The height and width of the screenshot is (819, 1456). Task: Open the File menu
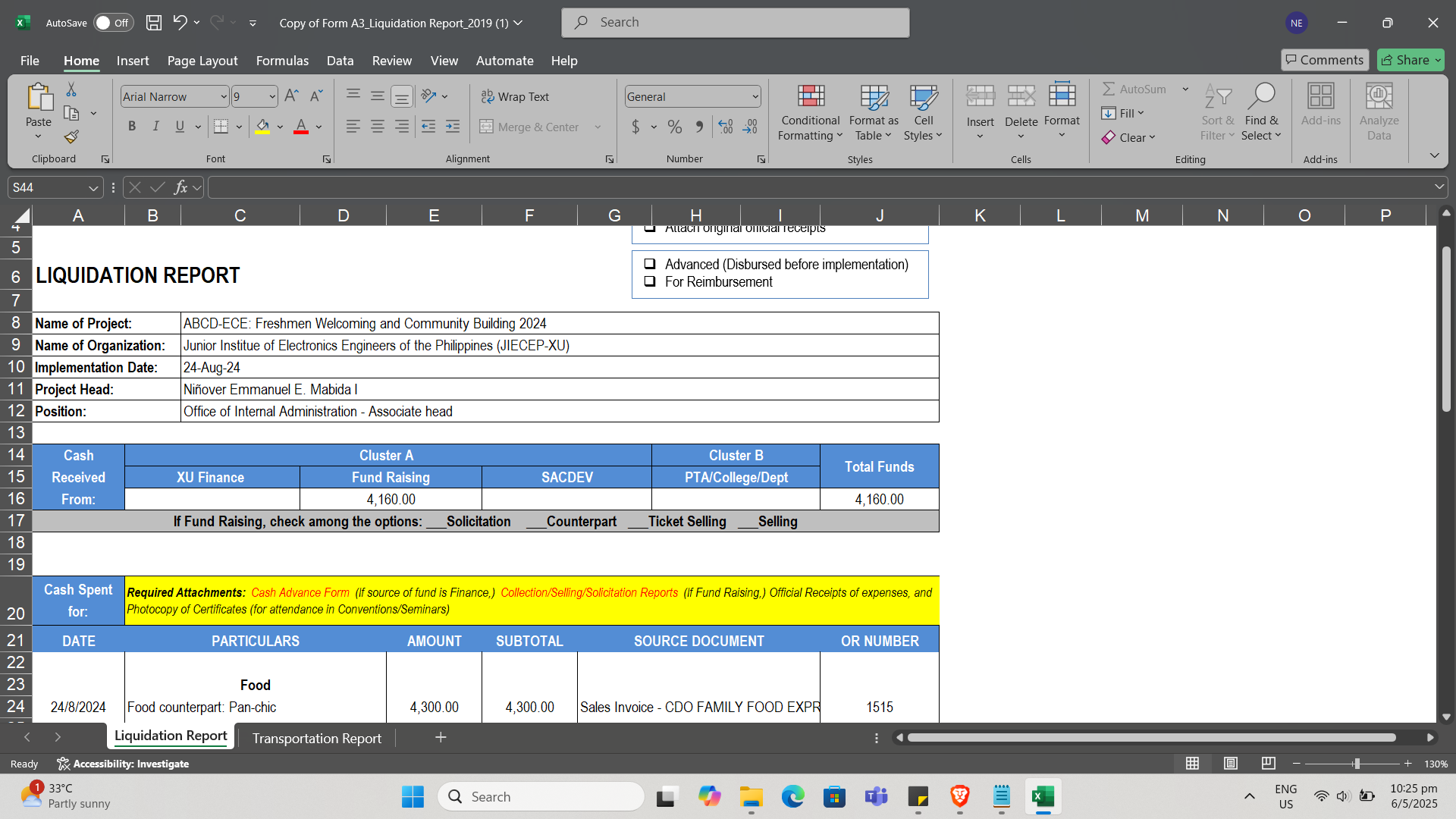tap(30, 61)
